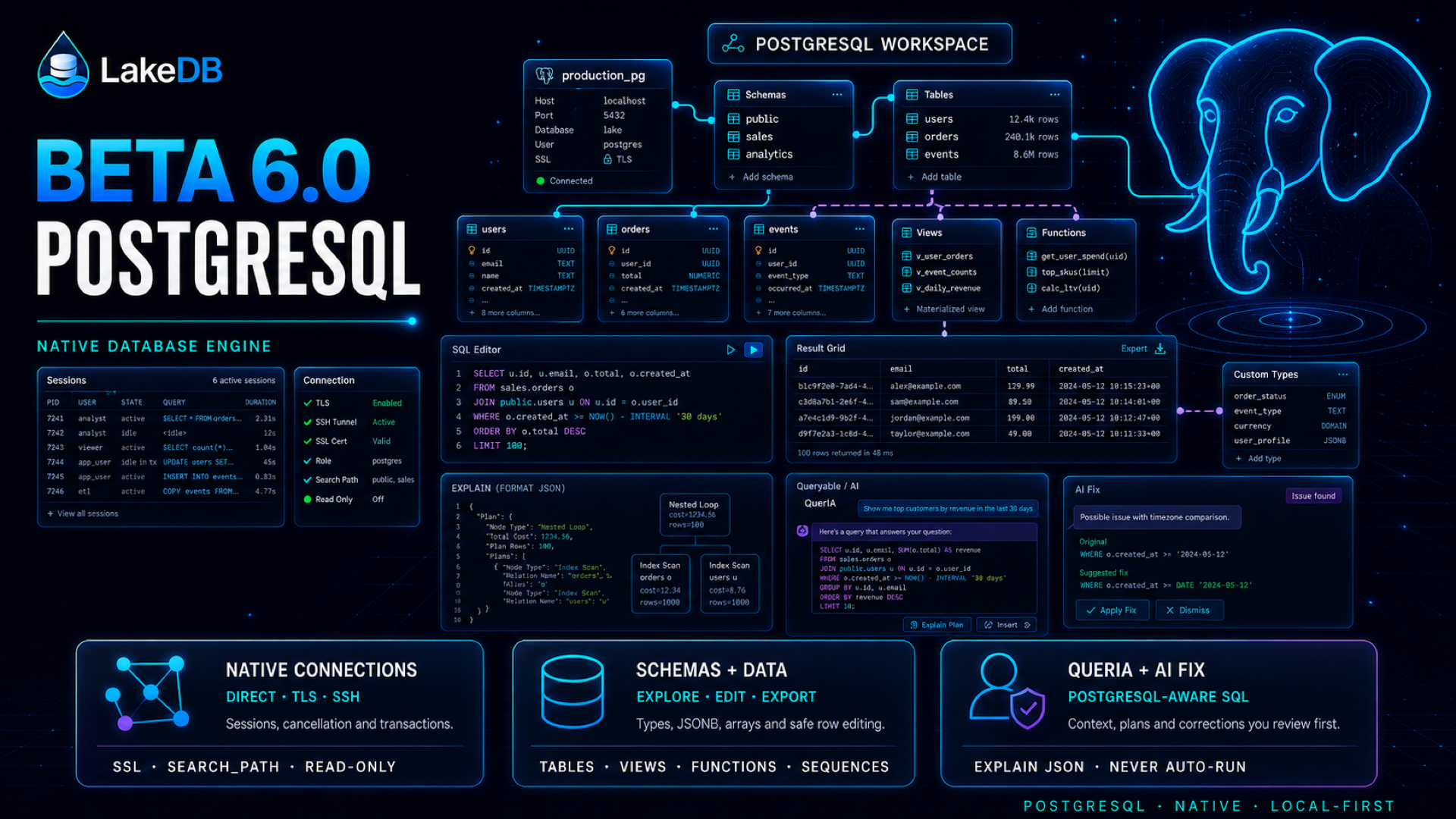Click session 7241 analyst row
1456x819 pixels.
pyautogui.click(x=161, y=419)
